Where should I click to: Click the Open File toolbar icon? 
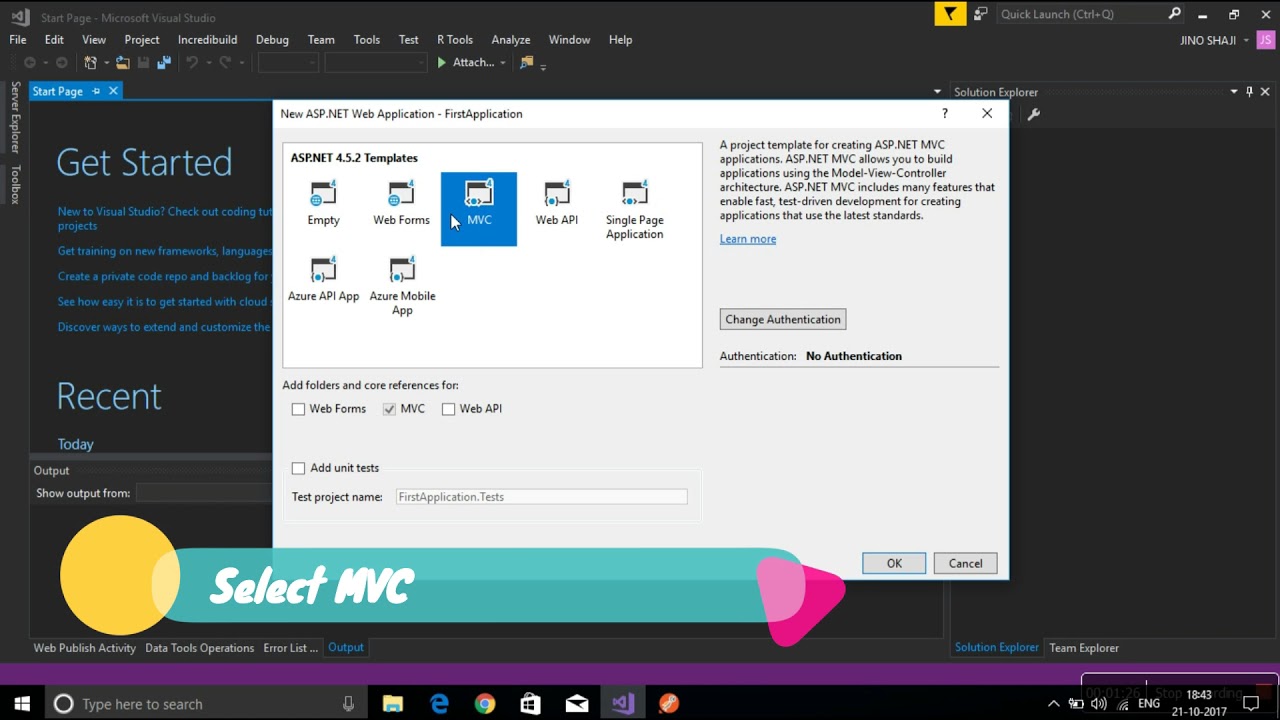(x=122, y=63)
